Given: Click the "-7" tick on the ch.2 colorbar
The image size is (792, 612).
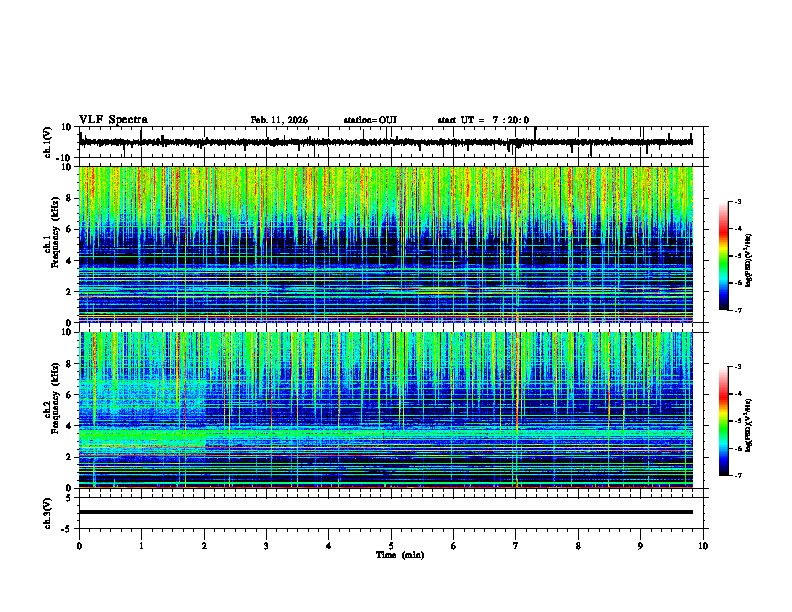Looking at the screenshot, I should coord(737,475).
